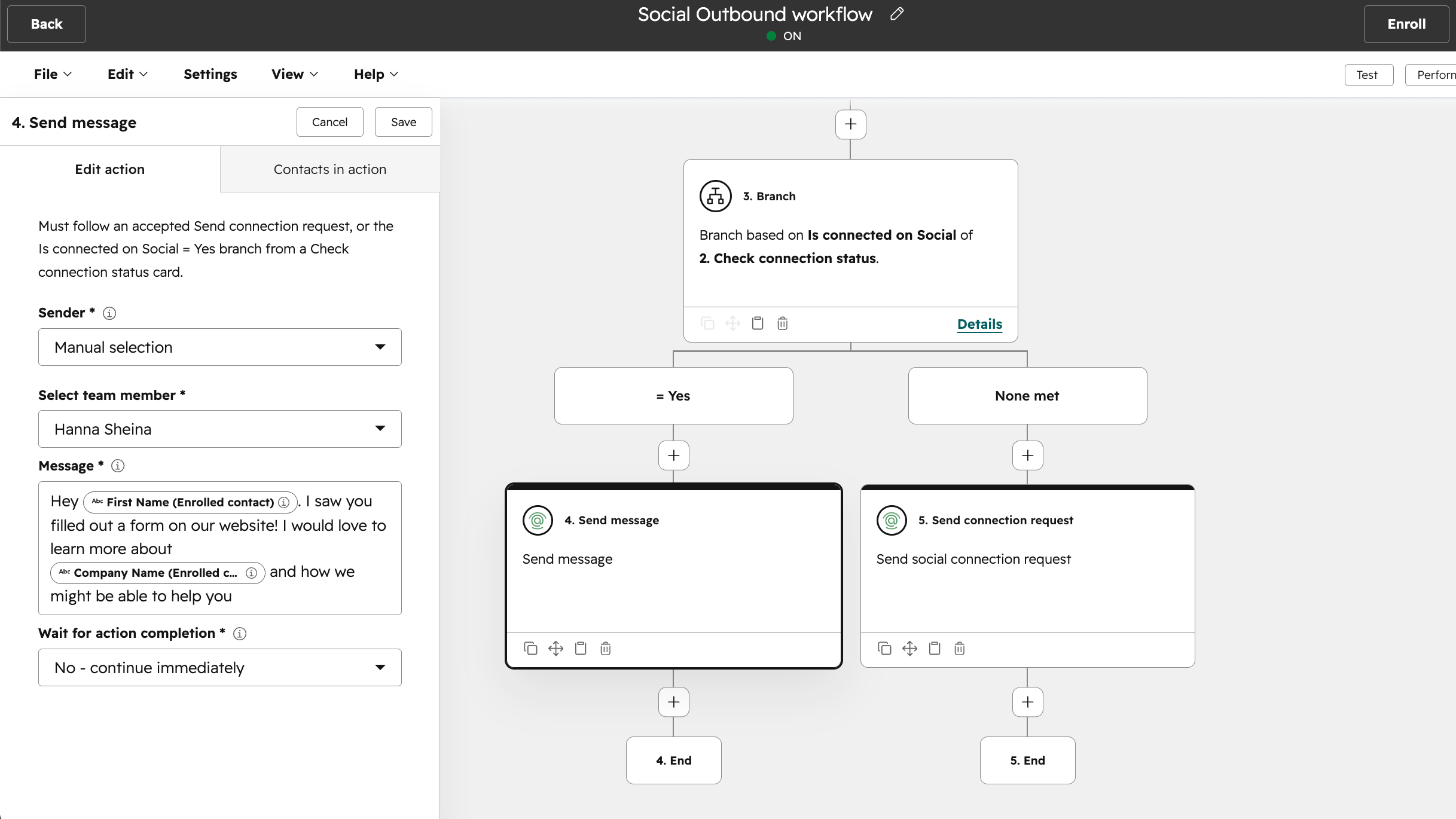Click info icon on Company Name token

tap(252, 573)
